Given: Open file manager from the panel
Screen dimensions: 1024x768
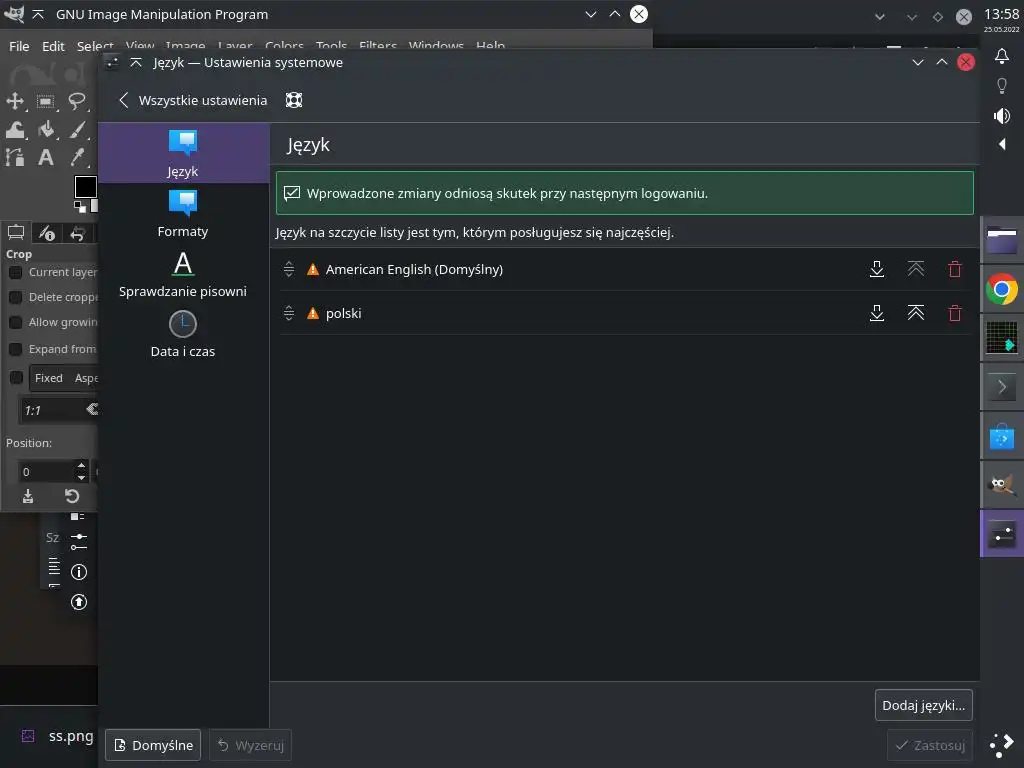Looking at the screenshot, I should (x=1002, y=240).
